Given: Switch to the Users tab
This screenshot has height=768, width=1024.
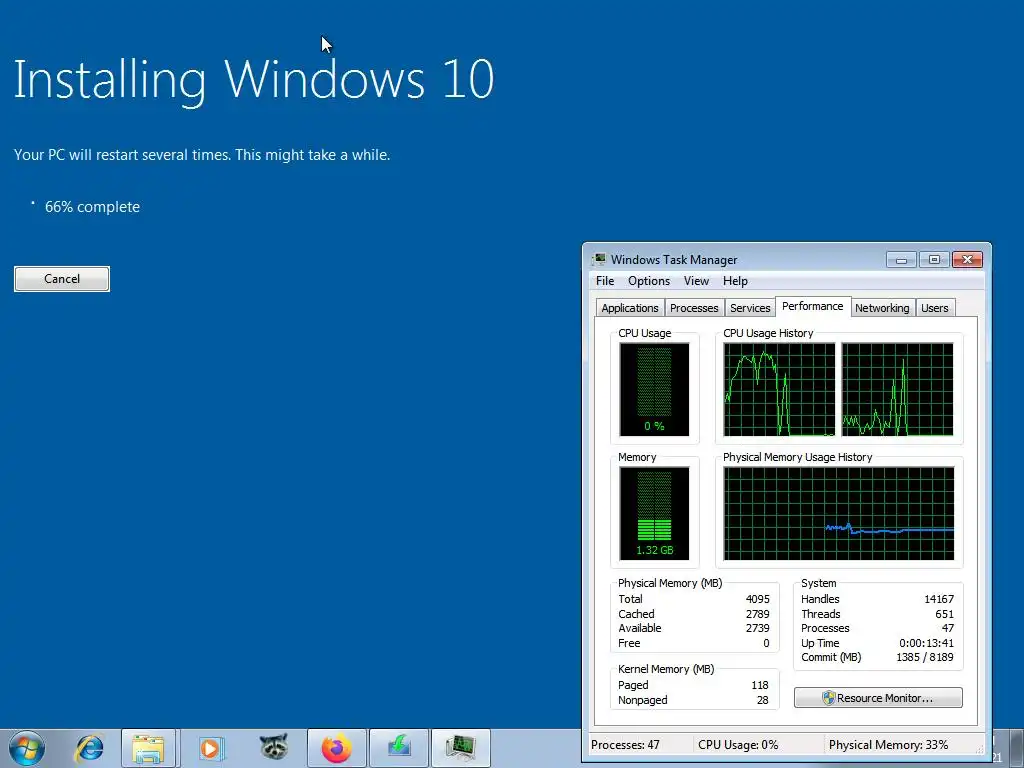Looking at the screenshot, I should coord(935,308).
